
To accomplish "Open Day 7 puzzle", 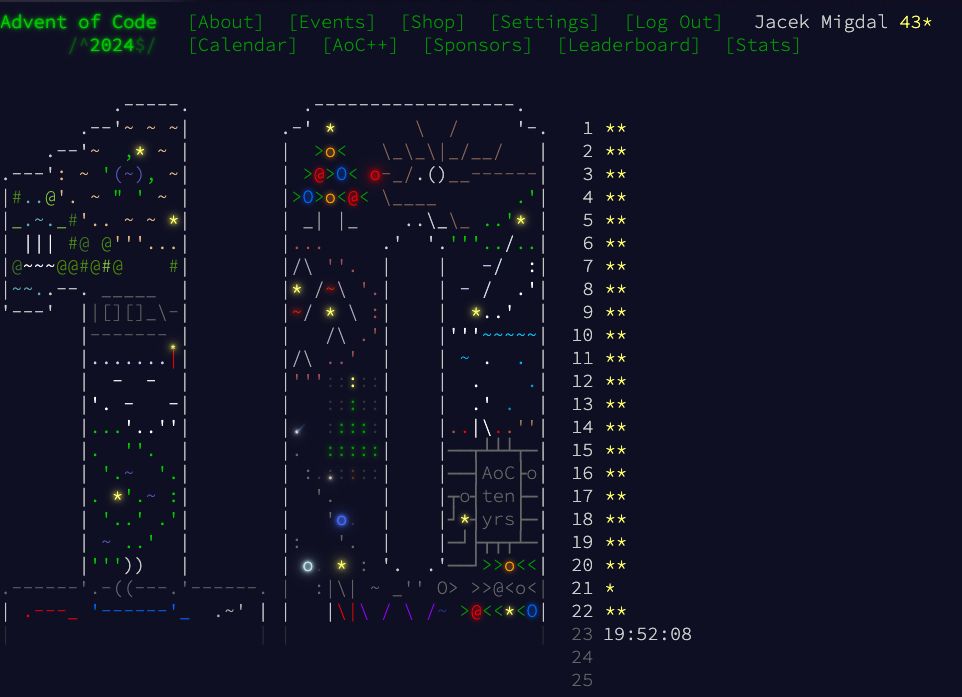I will tap(604, 266).
